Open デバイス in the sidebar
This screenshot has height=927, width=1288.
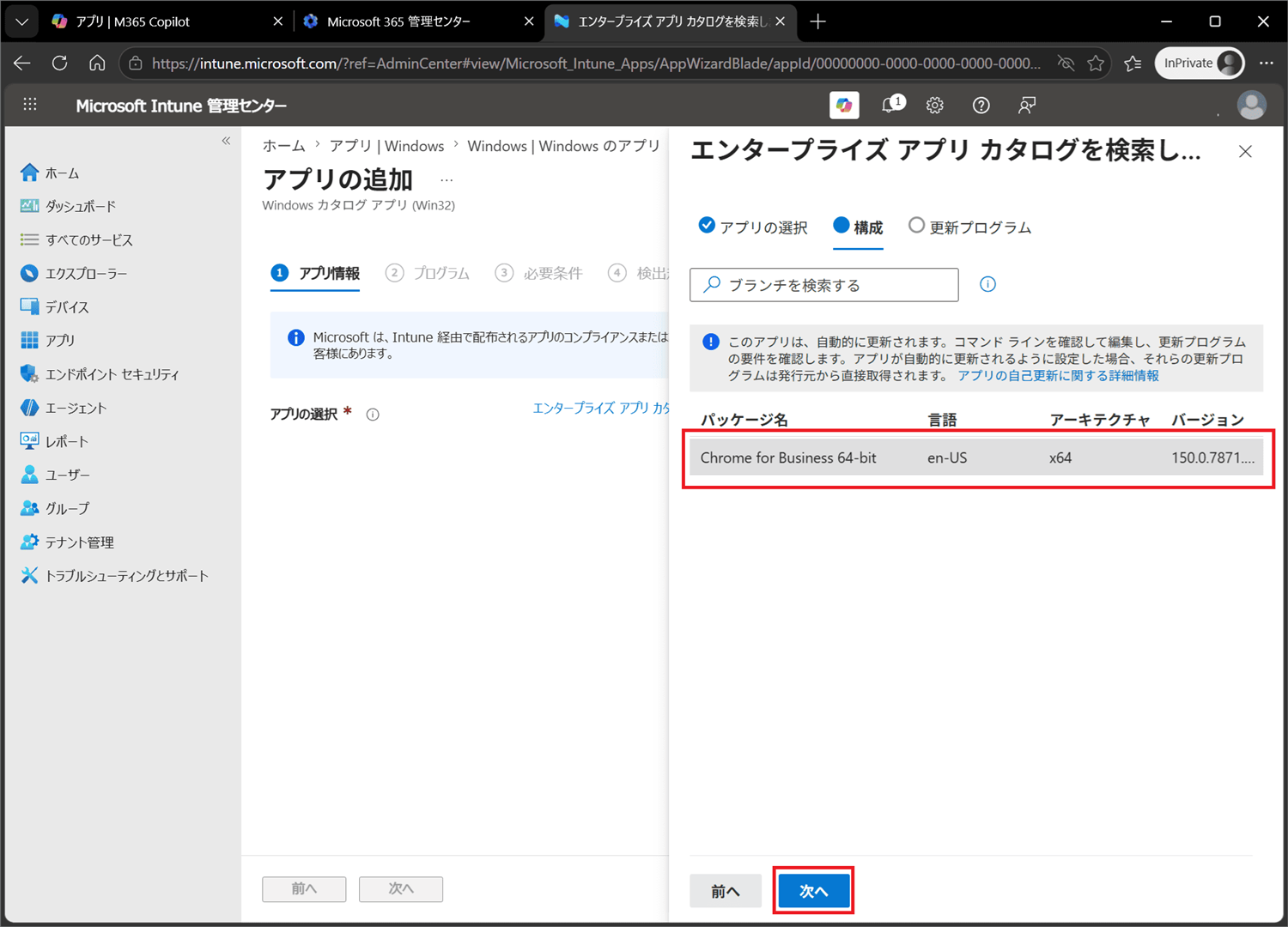[x=54, y=306]
